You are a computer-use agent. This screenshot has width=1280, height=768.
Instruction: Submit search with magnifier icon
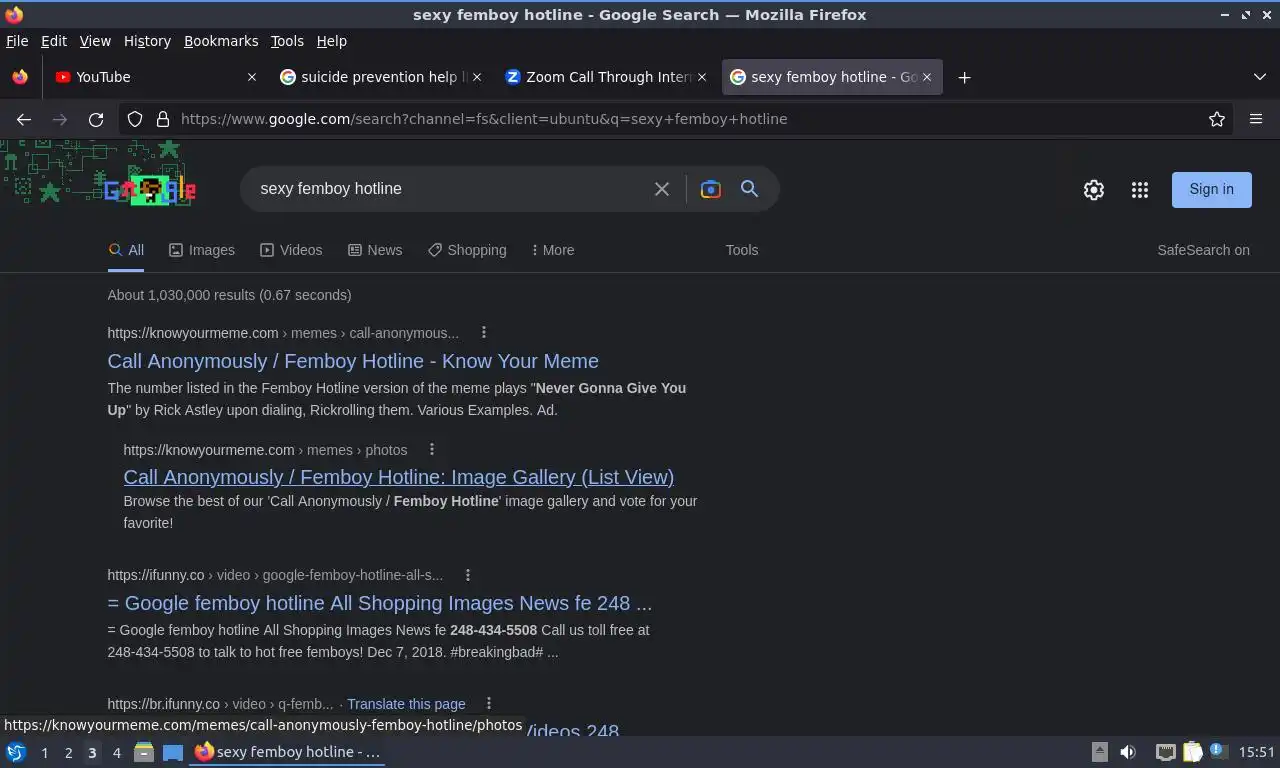tap(749, 189)
